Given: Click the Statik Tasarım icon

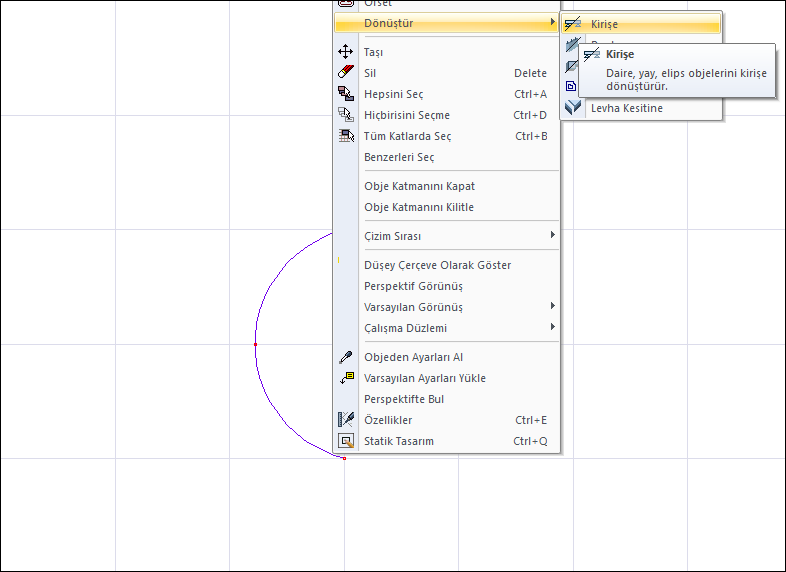Looking at the screenshot, I should [x=346, y=441].
